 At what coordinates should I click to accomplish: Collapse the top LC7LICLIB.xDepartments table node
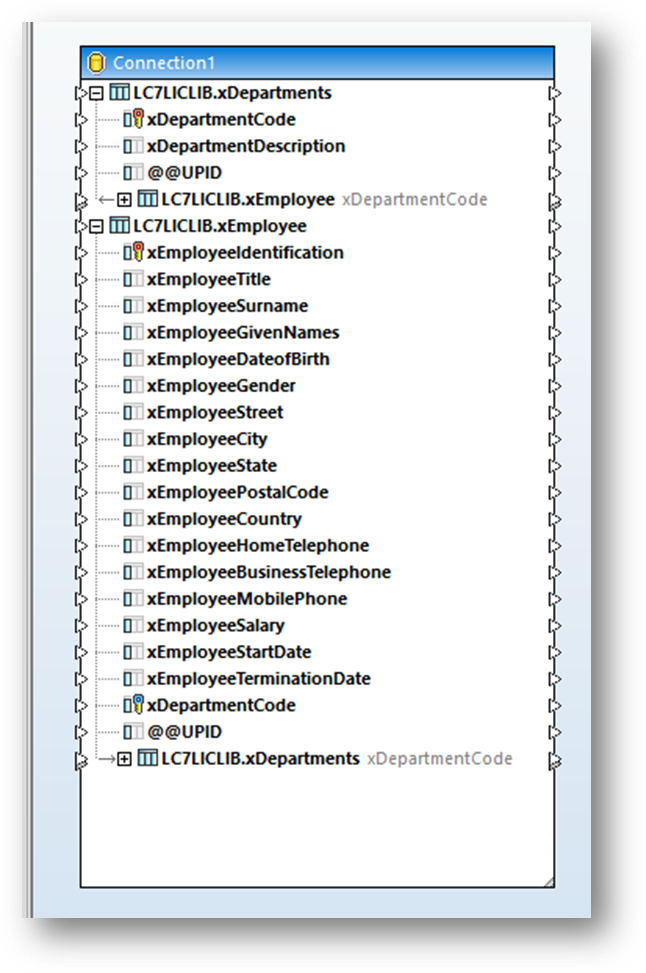(96, 93)
